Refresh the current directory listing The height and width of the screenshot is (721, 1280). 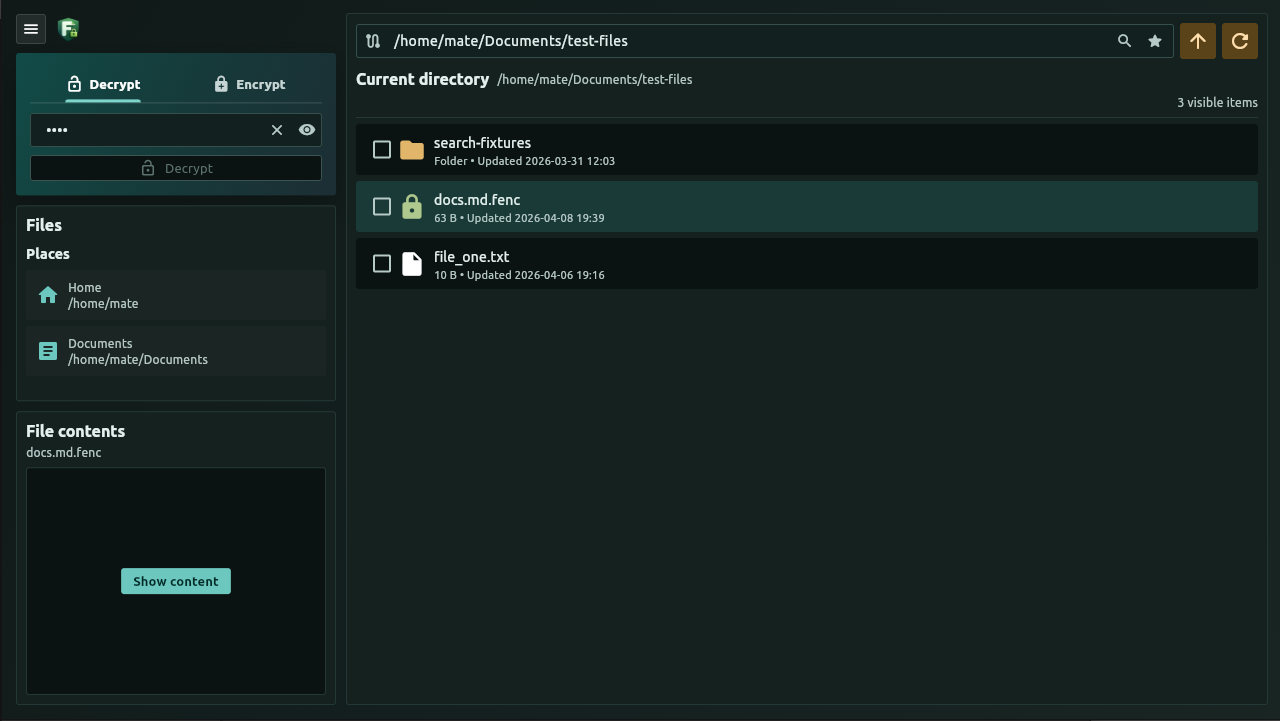(x=1240, y=41)
